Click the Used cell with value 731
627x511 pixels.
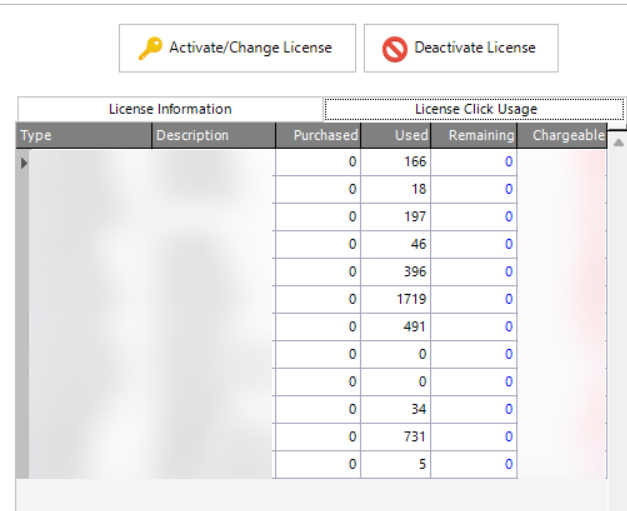point(396,437)
